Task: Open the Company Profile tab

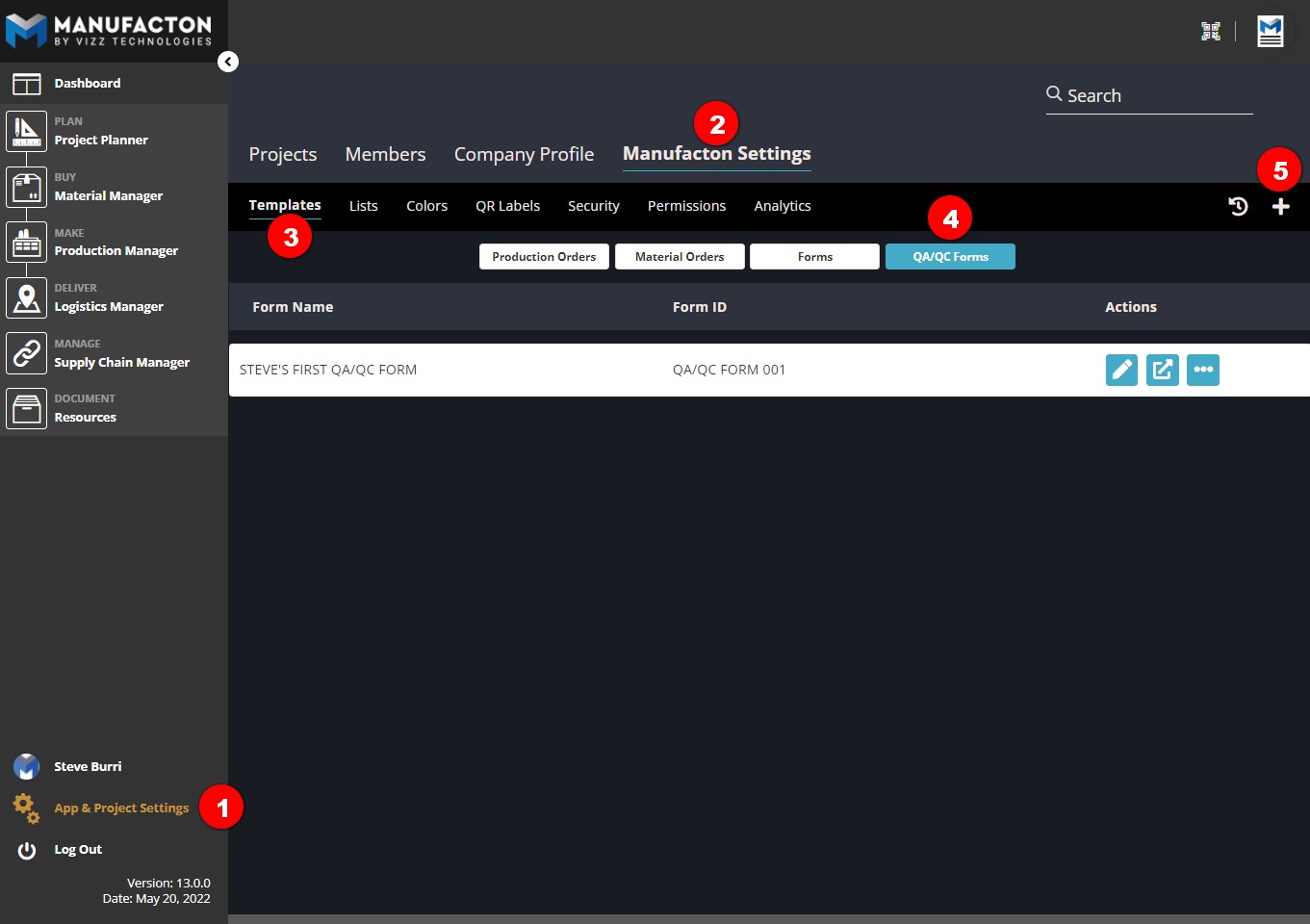Action: [524, 154]
